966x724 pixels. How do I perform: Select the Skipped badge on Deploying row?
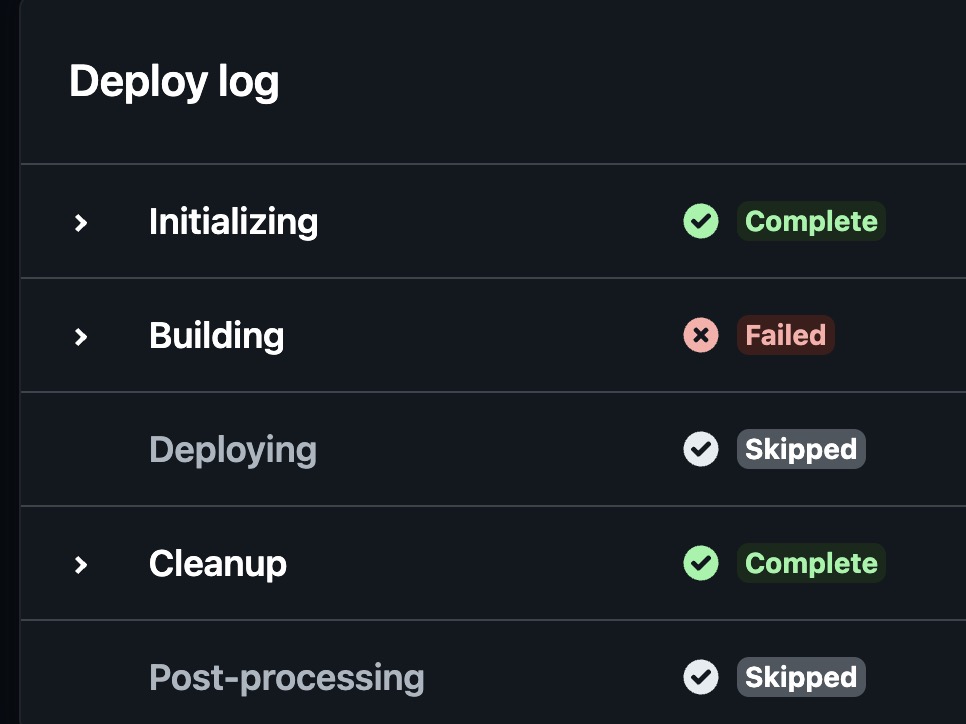[x=801, y=449]
